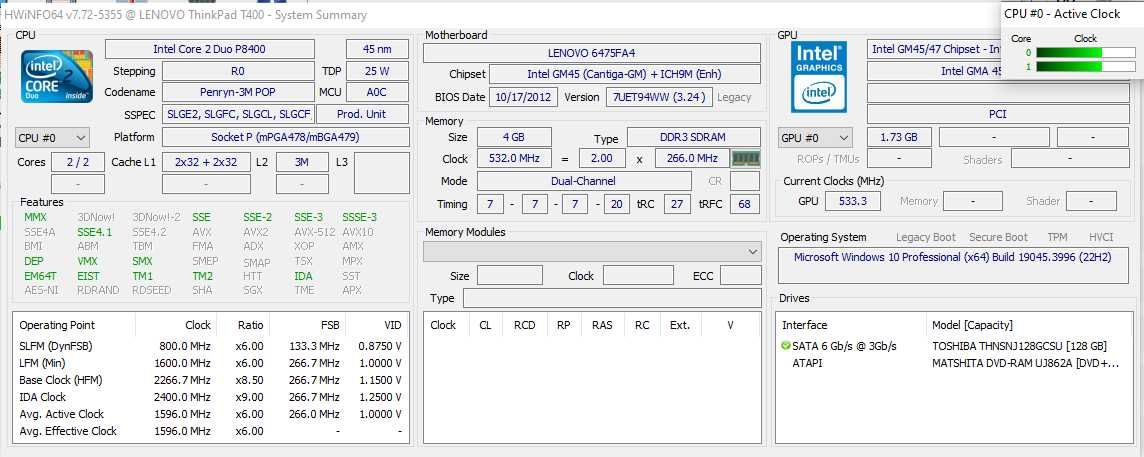Click the Socket P platform field

285,137
